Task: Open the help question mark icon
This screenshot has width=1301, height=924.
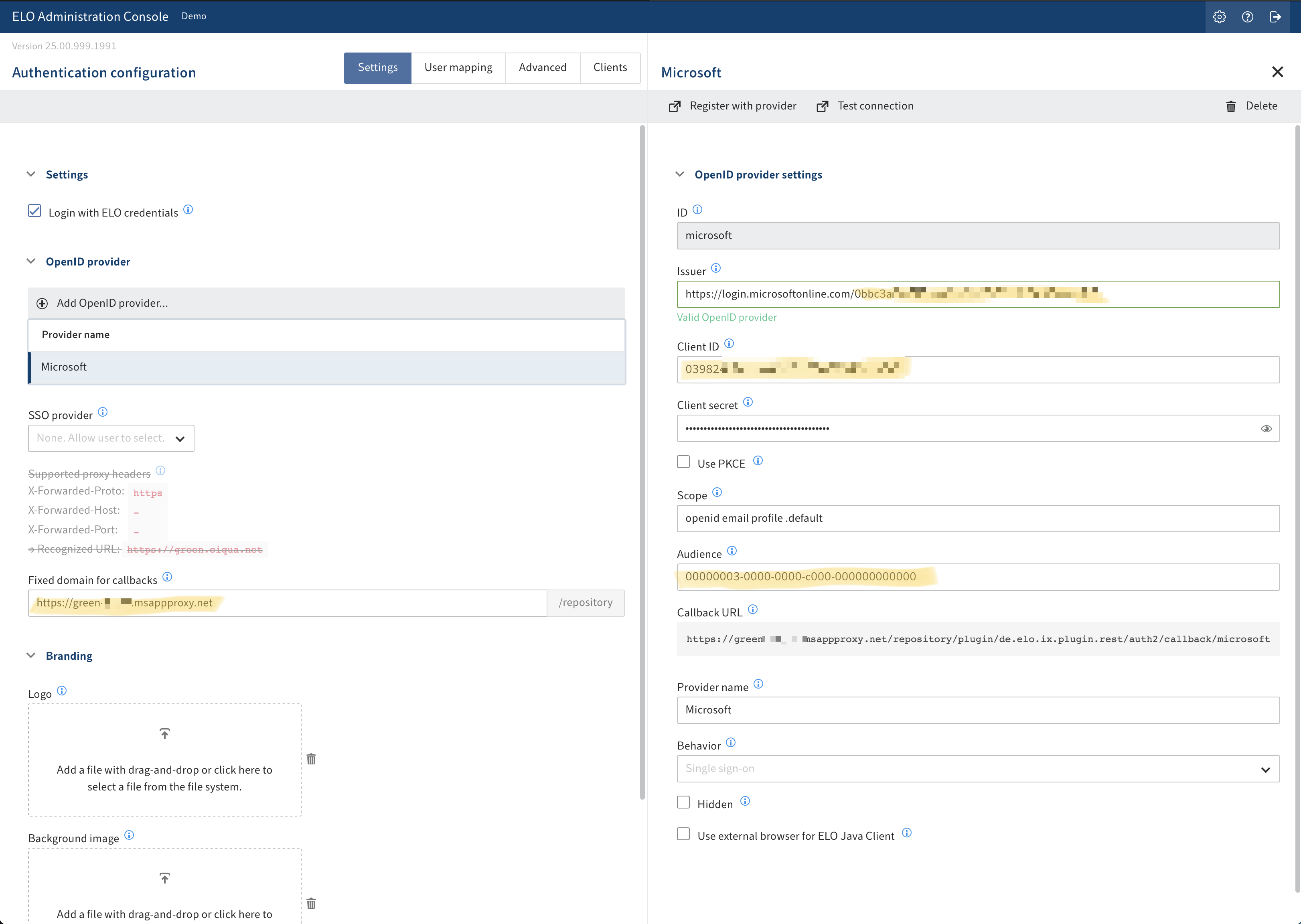Action: tap(1248, 16)
